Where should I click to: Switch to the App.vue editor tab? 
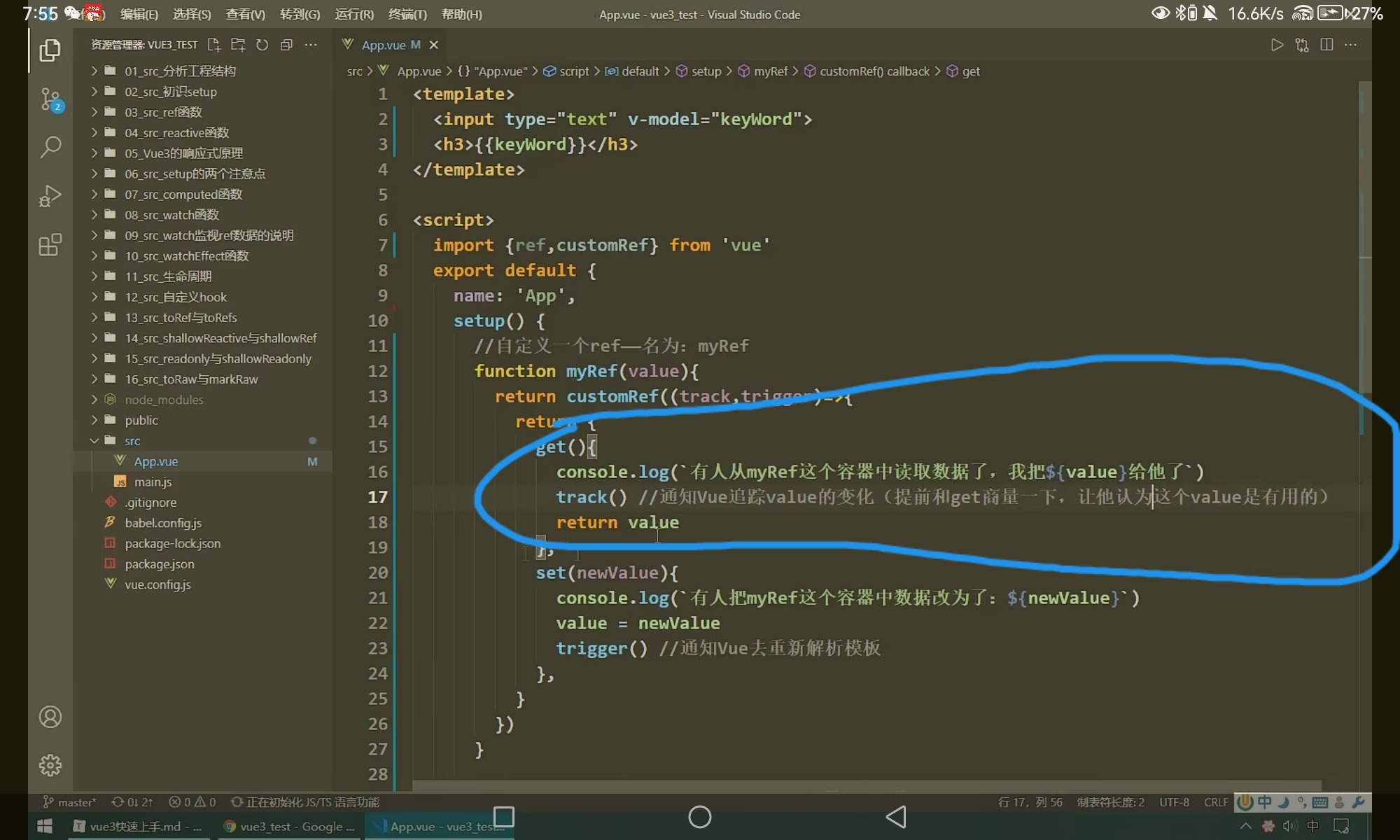(383, 45)
